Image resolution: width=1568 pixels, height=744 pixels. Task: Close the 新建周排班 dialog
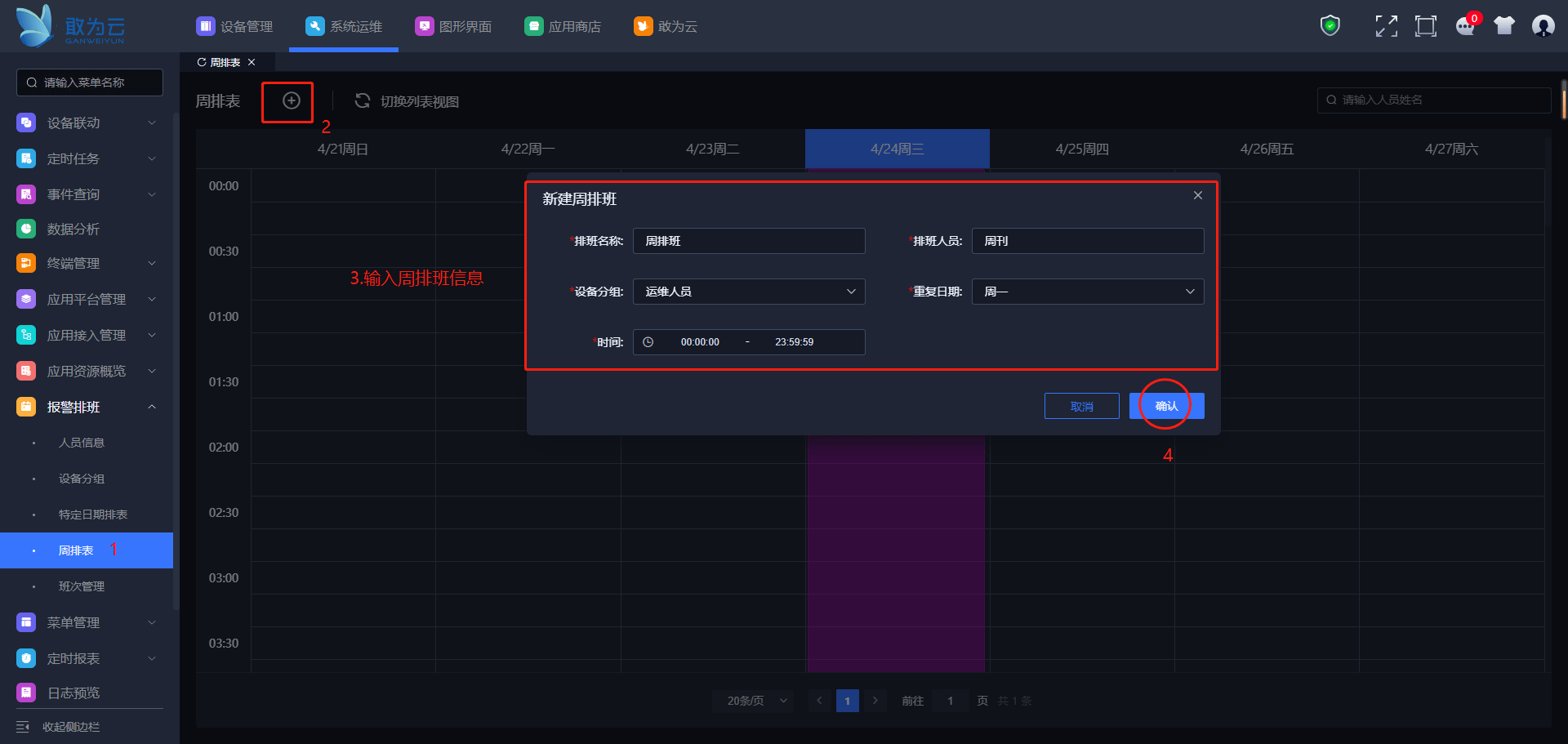pyautogui.click(x=1197, y=195)
